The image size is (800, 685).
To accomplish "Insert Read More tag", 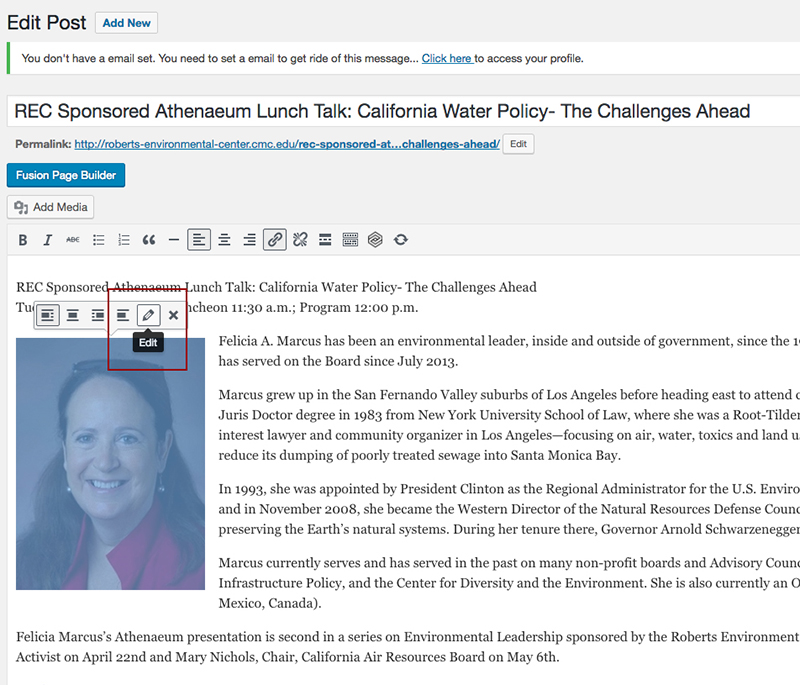I will coord(325,240).
